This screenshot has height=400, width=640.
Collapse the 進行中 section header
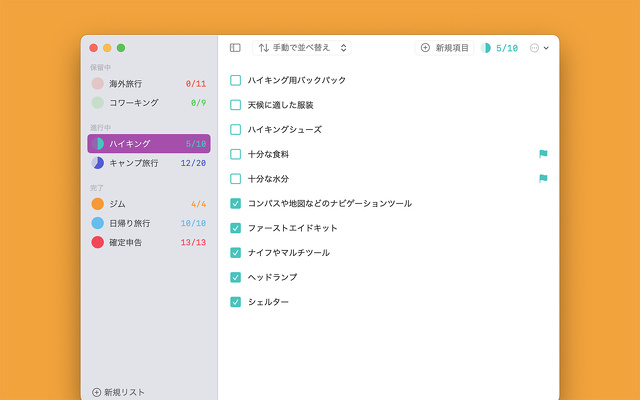100,128
